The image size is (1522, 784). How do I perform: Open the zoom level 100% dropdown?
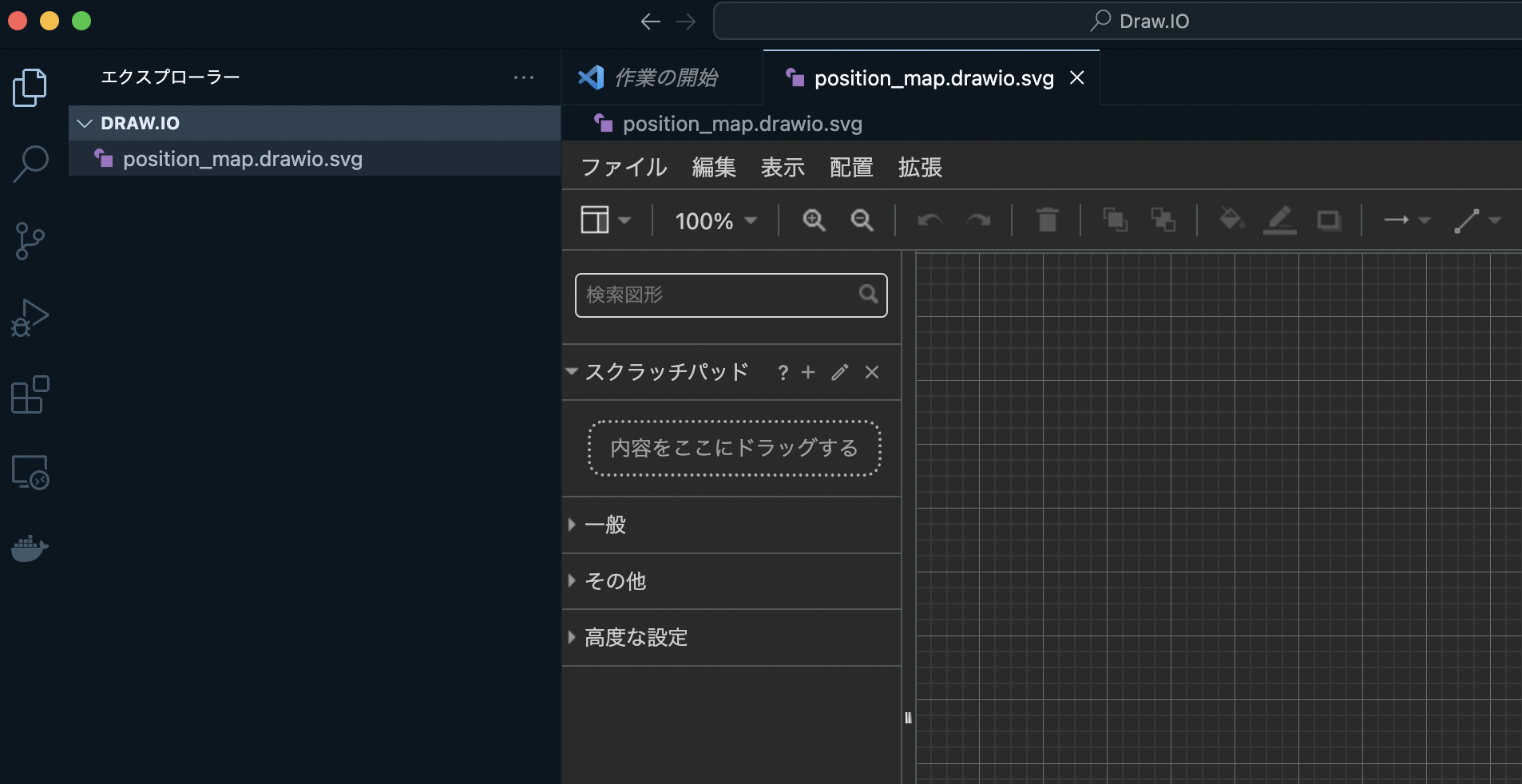(713, 221)
